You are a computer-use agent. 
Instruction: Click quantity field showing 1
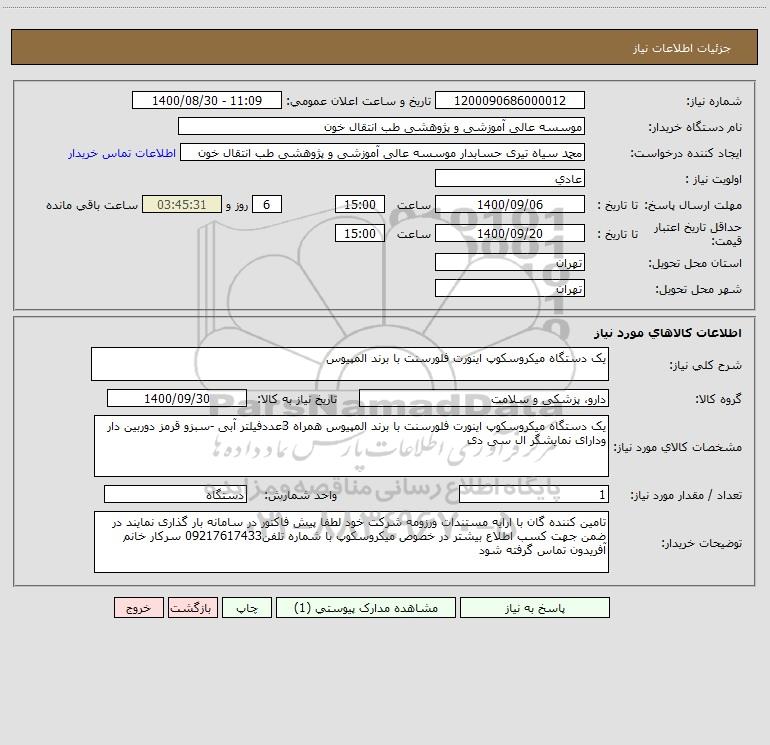[x=534, y=494]
